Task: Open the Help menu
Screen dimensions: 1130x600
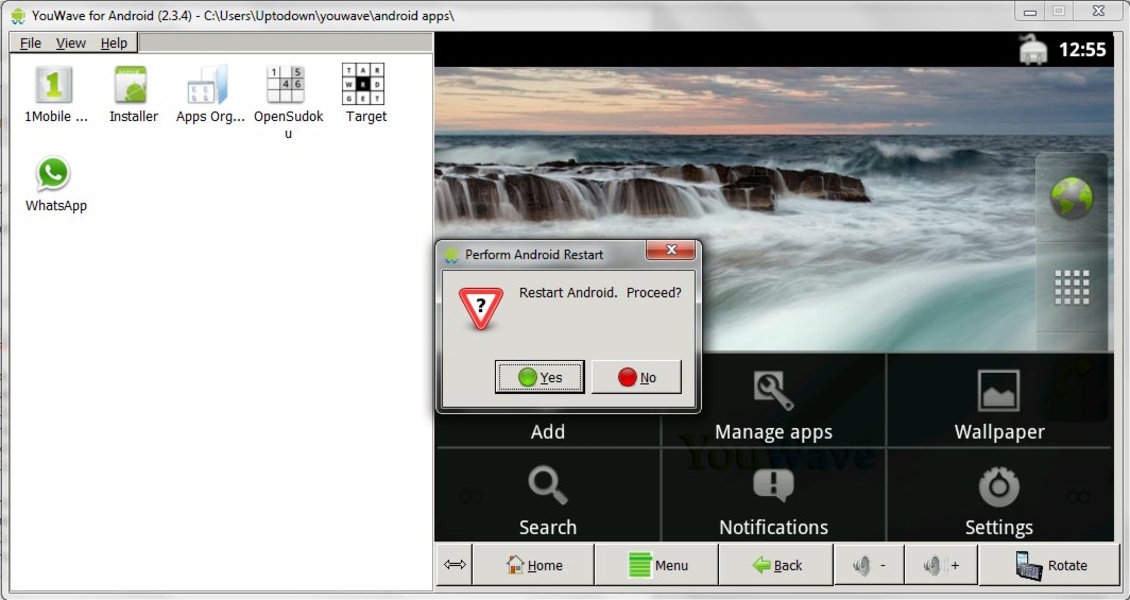Action: (x=114, y=43)
